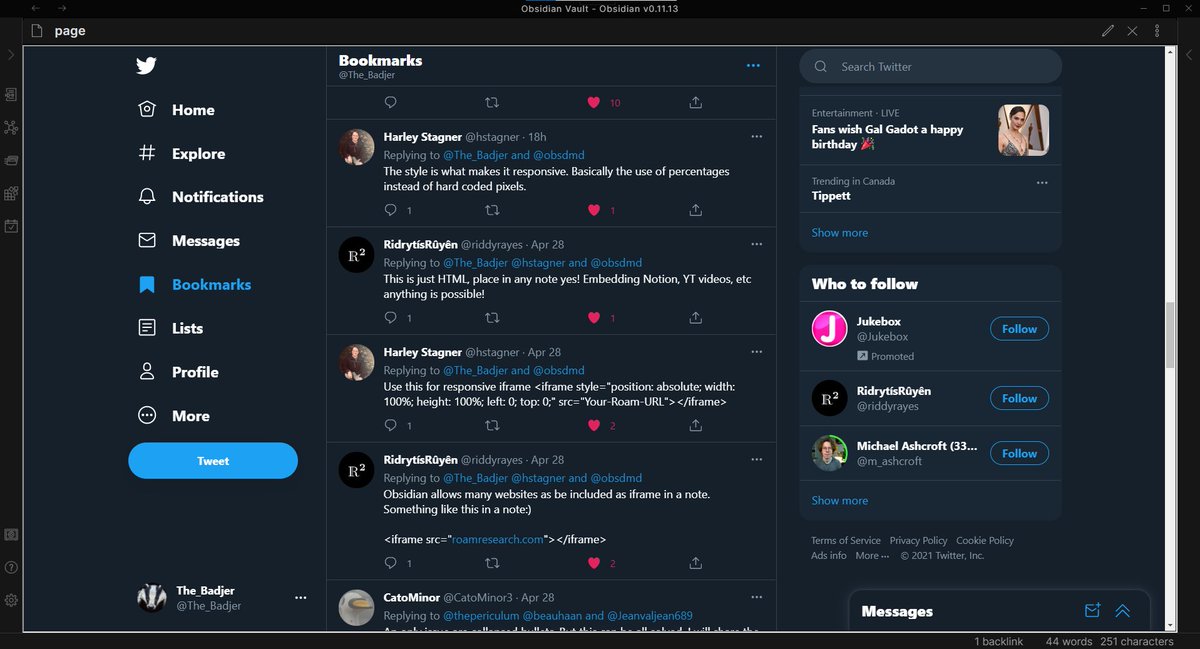1200x649 pixels.
Task: Open Obsidian settings gear
Action: coord(11,600)
